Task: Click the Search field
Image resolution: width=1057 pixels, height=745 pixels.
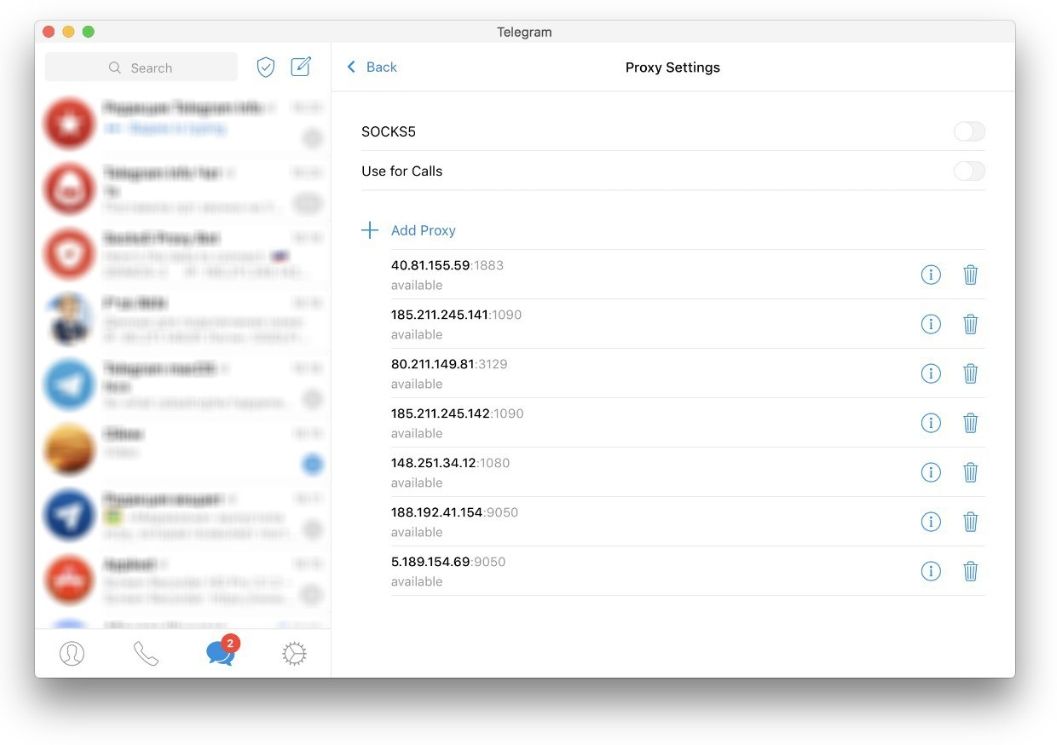Action: (141, 67)
